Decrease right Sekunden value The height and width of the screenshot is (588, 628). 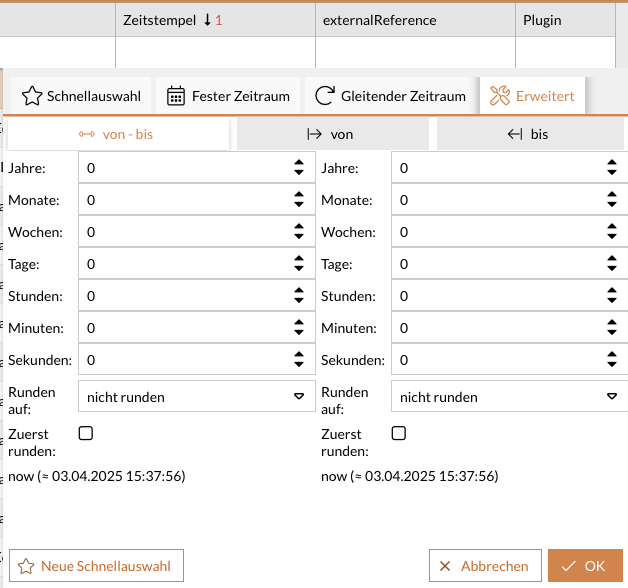click(612, 365)
